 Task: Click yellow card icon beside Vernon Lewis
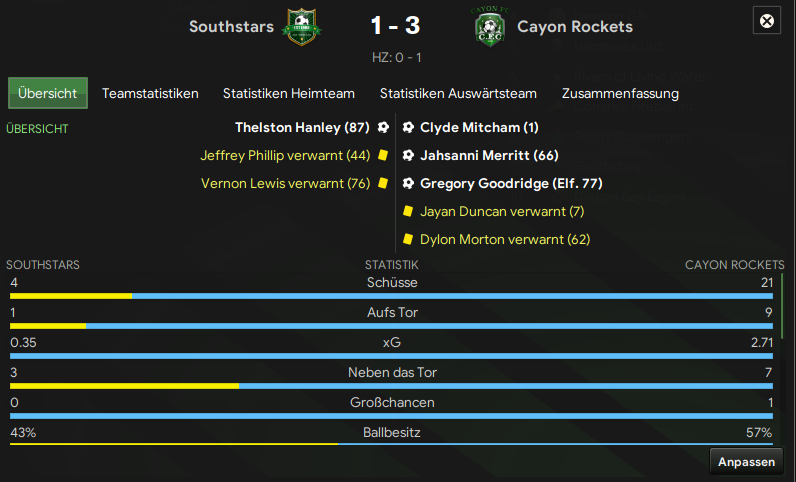point(383,184)
